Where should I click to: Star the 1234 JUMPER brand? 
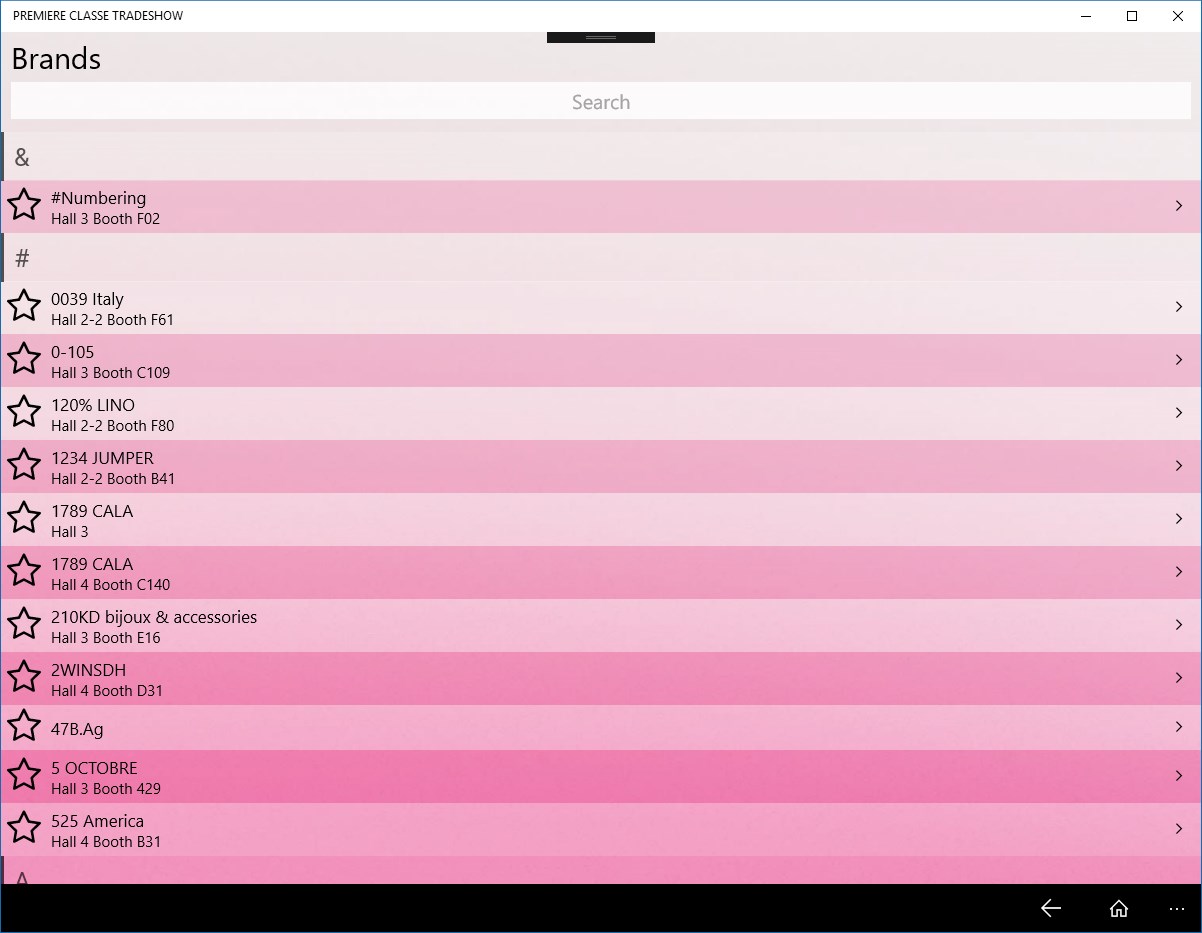[24, 465]
